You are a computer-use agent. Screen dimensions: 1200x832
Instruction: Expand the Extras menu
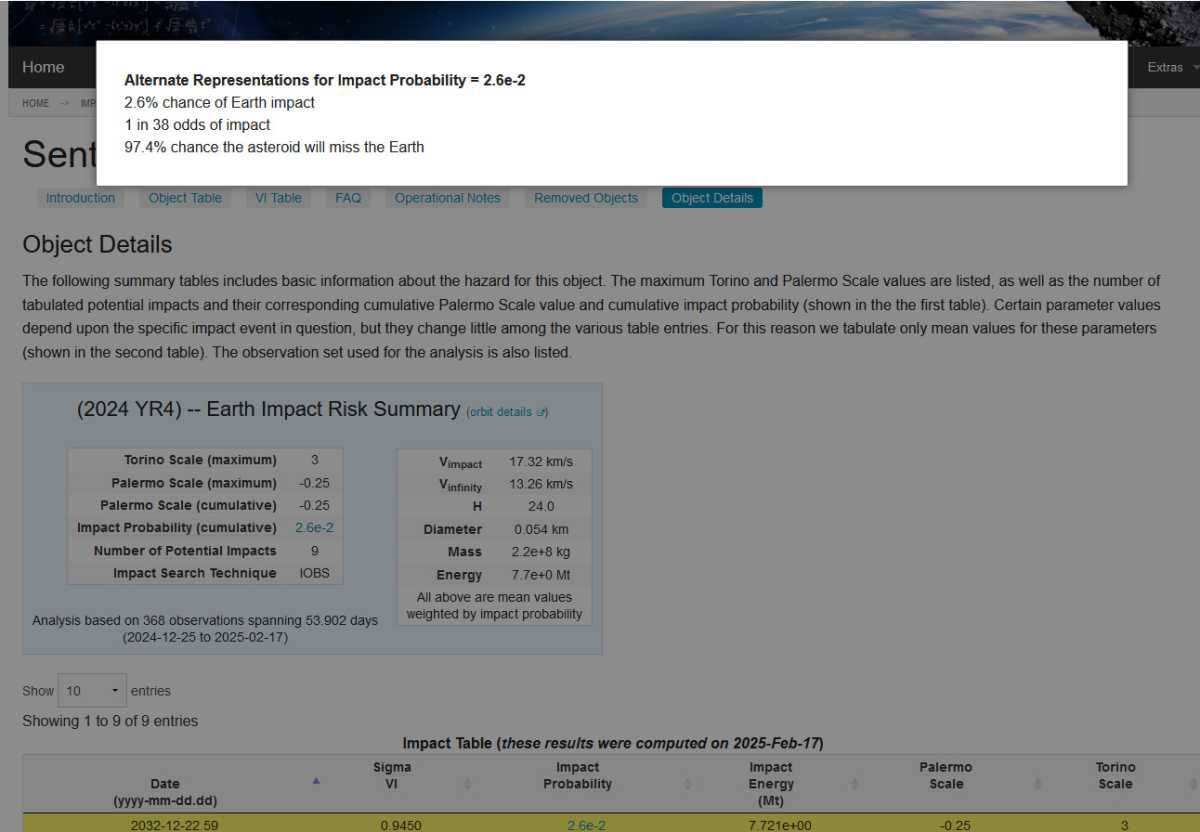[x=1170, y=67]
